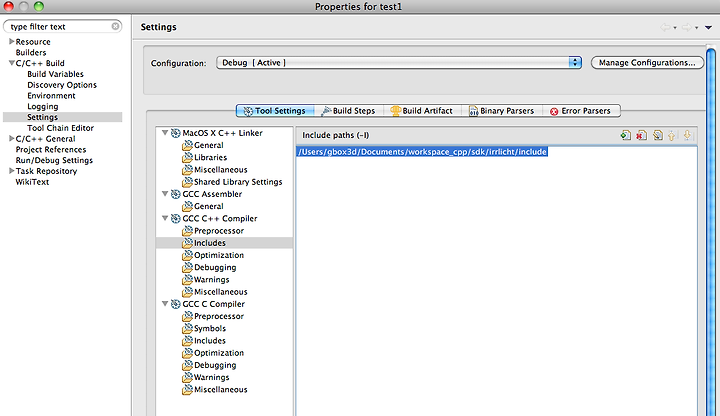Screen dimensions: 720x416
Task: Open Warnings under GCC C++ Compiler
Action: [x=211, y=280]
